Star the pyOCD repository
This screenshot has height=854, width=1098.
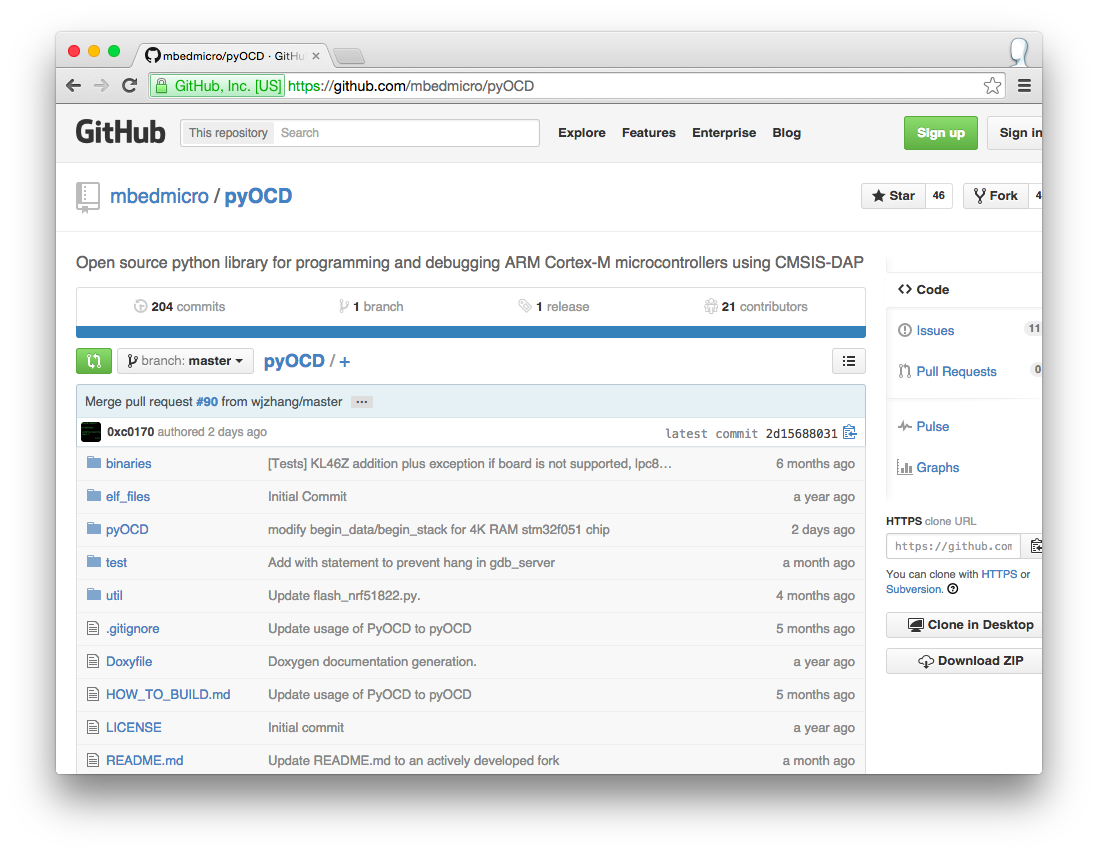click(x=893, y=196)
